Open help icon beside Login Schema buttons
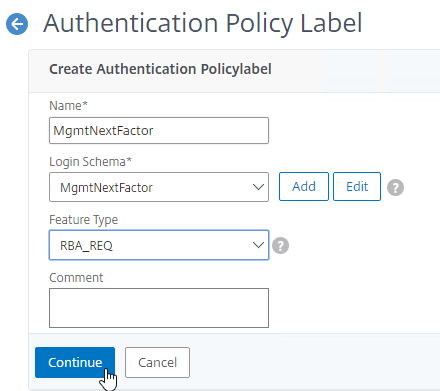This screenshot has height=391, width=440. [x=395, y=187]
